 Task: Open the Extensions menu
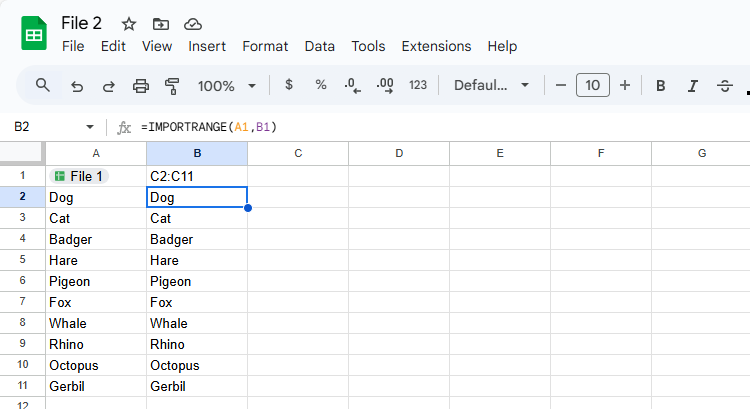click(x=436, y=46)
